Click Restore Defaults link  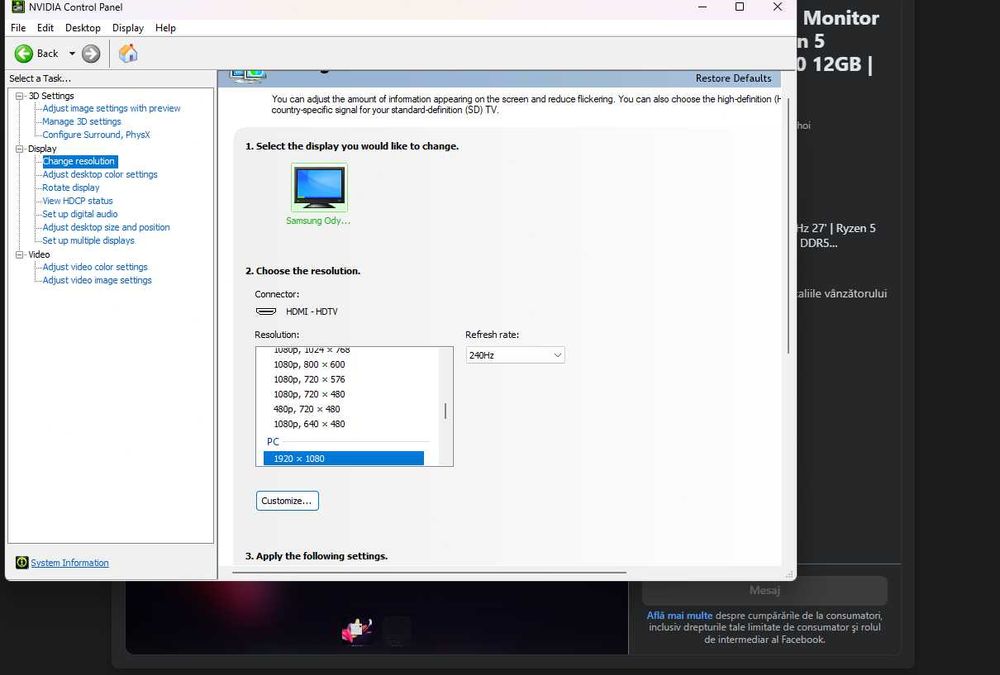point(733,78)
